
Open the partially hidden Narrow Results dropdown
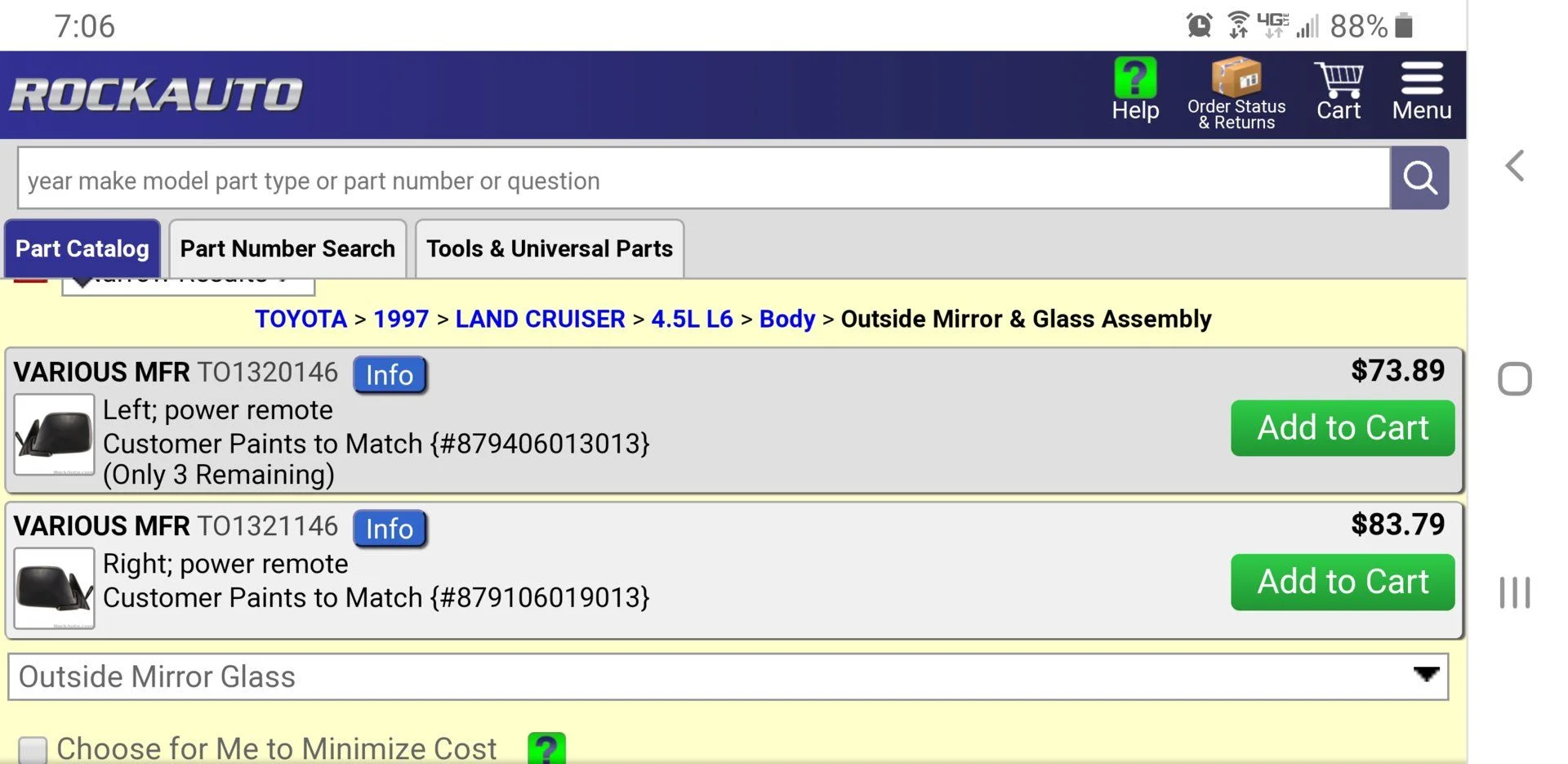(x=188, y=286)
